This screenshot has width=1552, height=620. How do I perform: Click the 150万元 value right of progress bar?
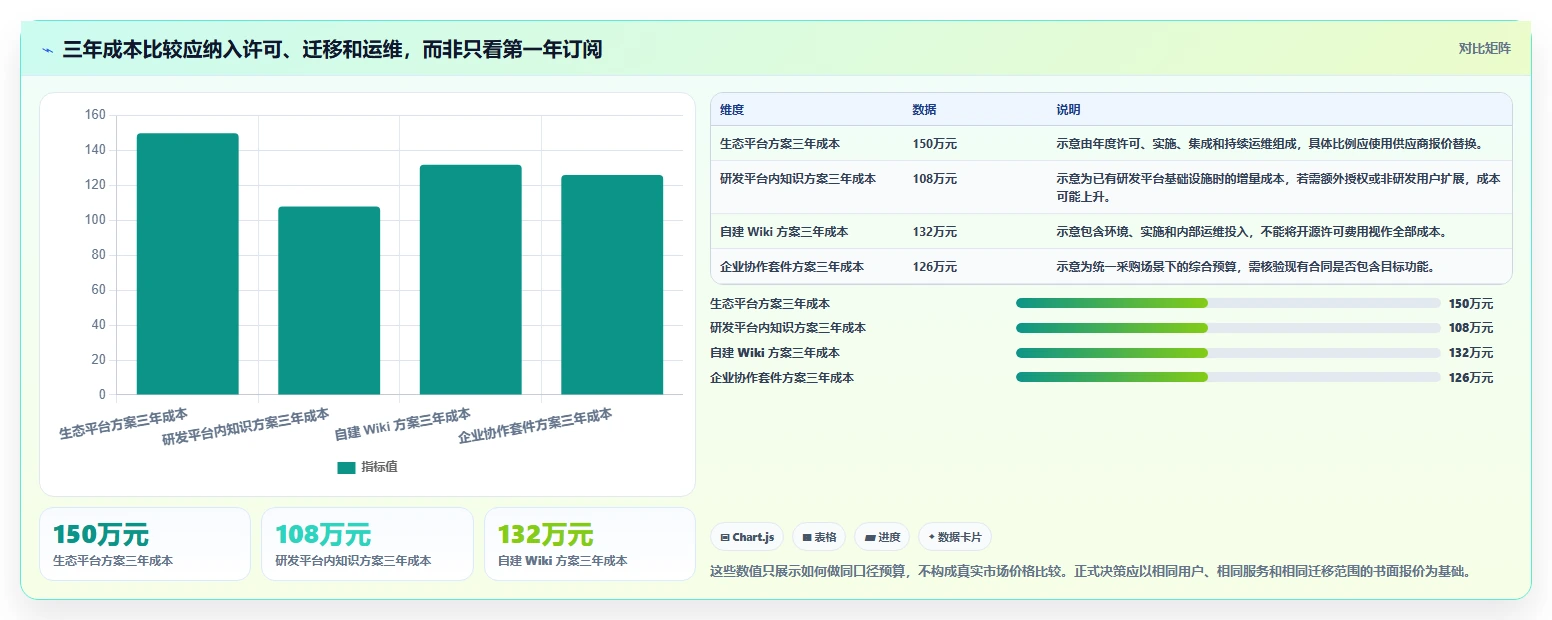tap(1470, 304)
